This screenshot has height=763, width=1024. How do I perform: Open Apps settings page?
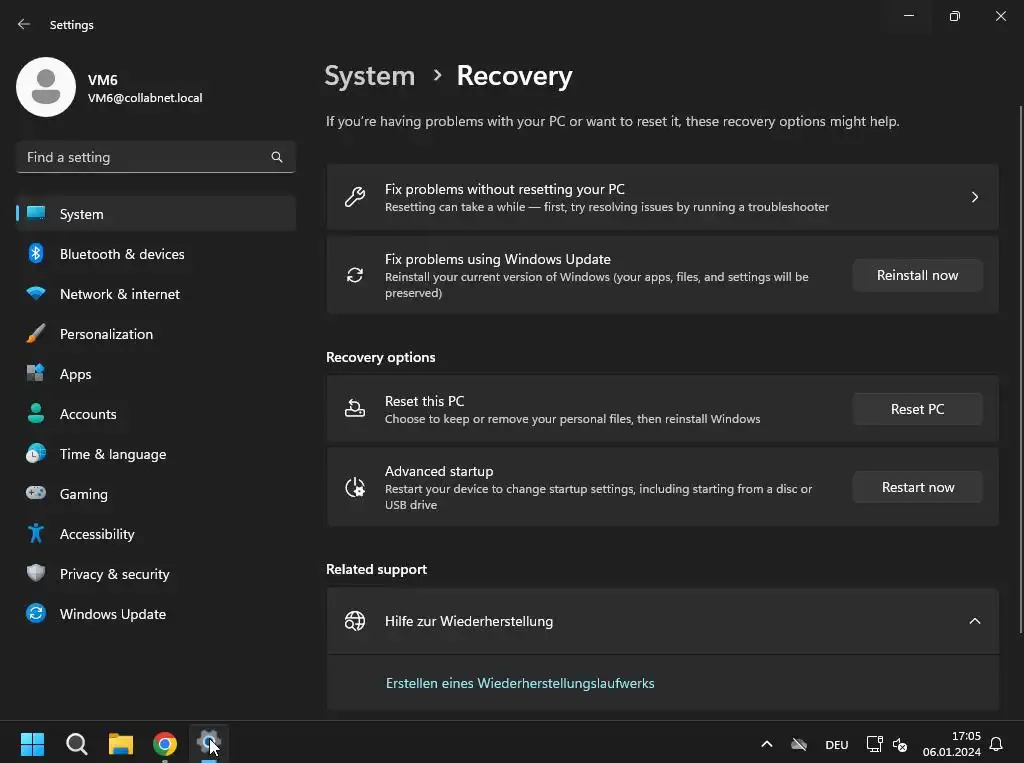[156, 374]
